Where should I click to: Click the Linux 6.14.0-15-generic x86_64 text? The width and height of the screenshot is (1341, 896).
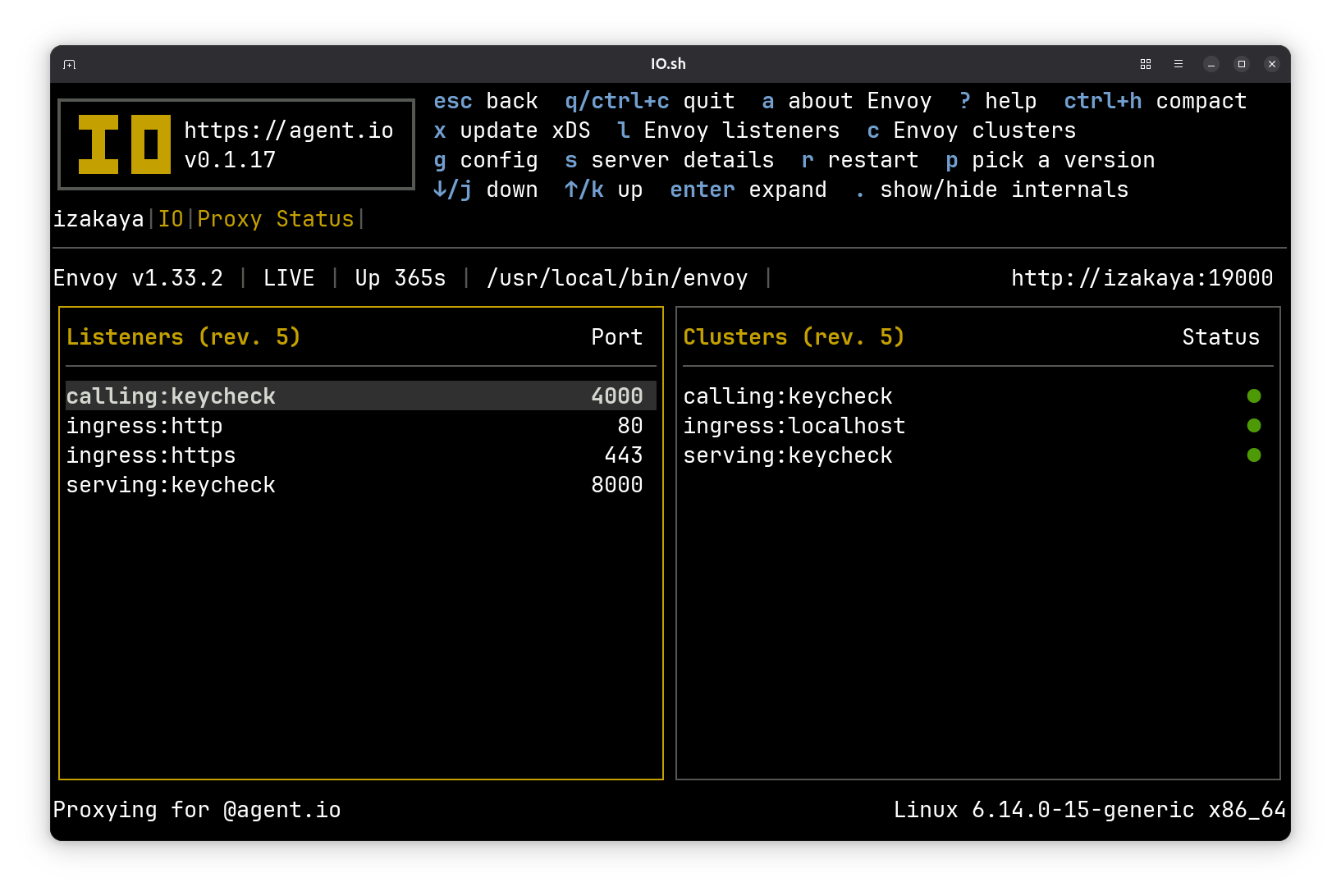(x=1090, y=810)
